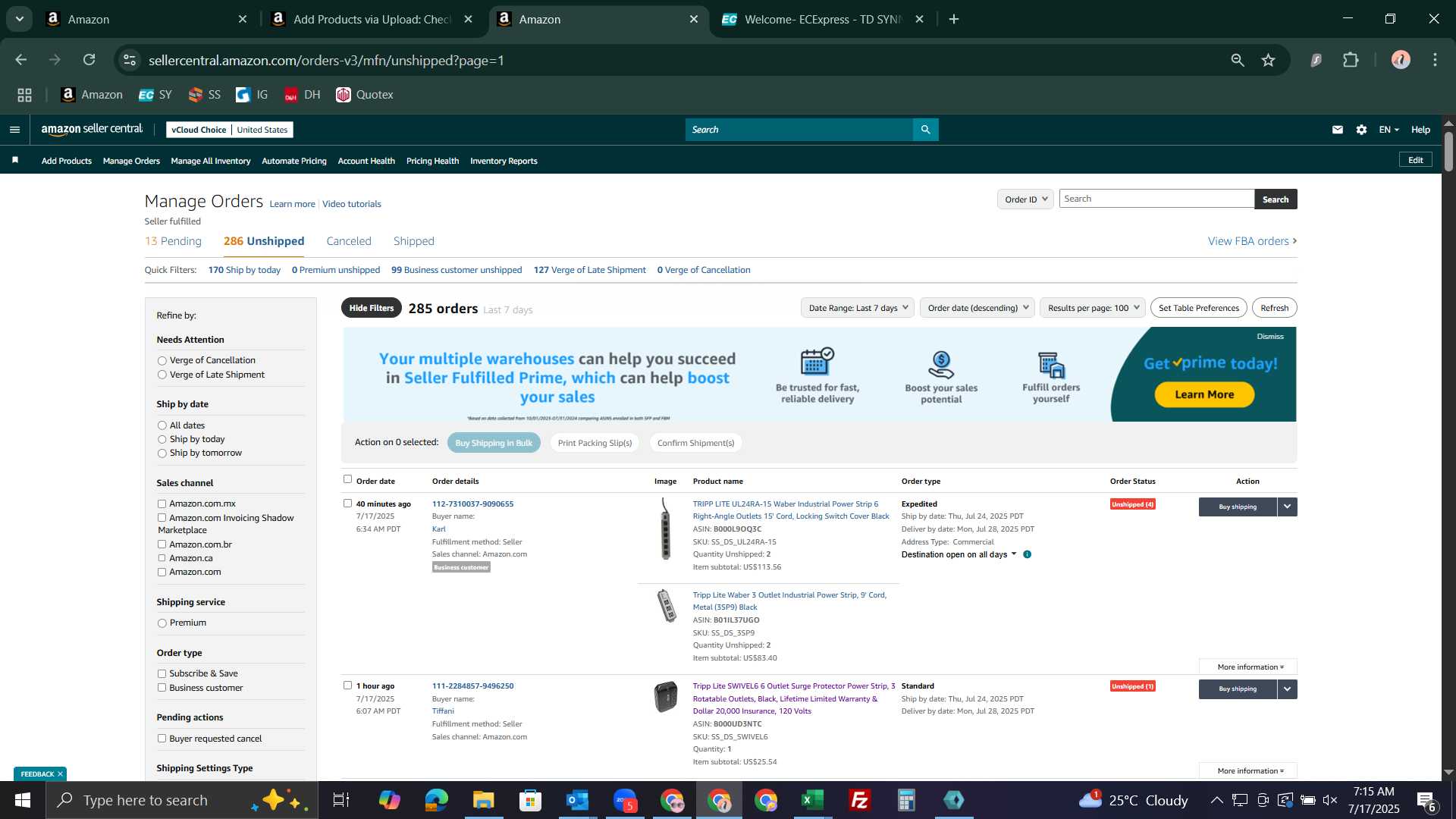
Task: Go back with browser back arrow
Action: point(21,60)
